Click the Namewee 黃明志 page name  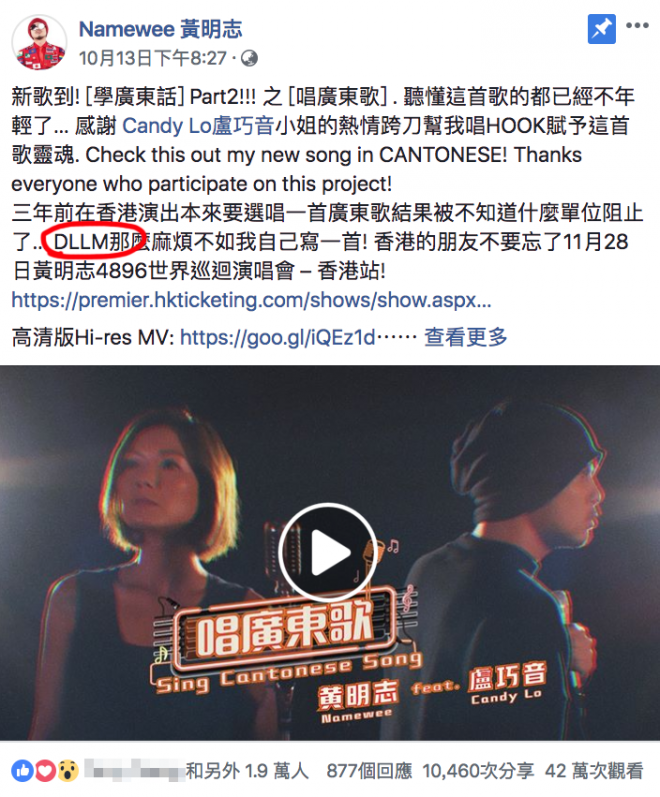point(161,29)
